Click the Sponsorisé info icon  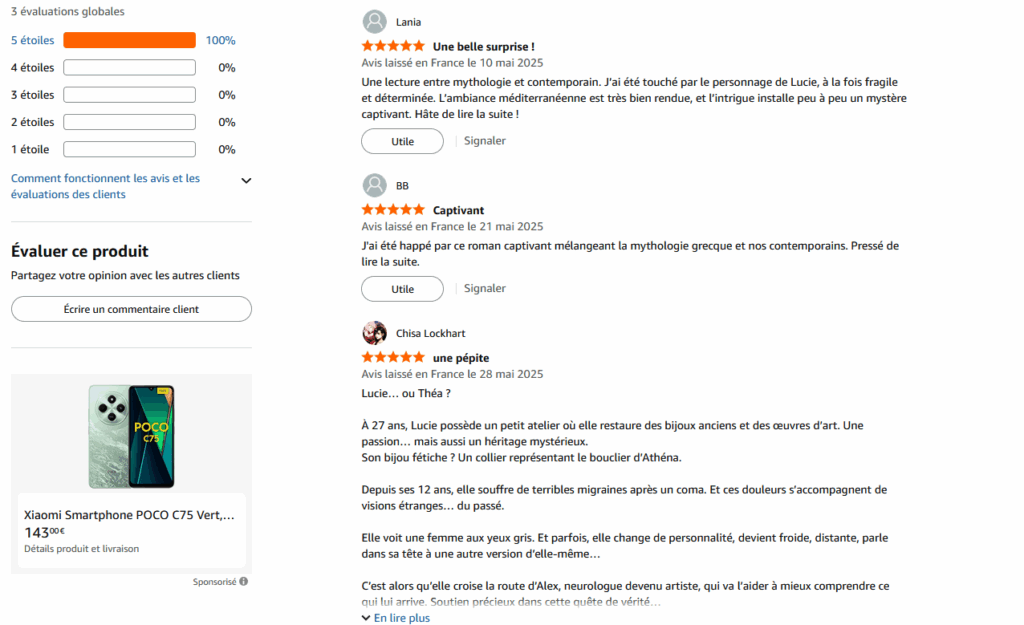point(244,581)
